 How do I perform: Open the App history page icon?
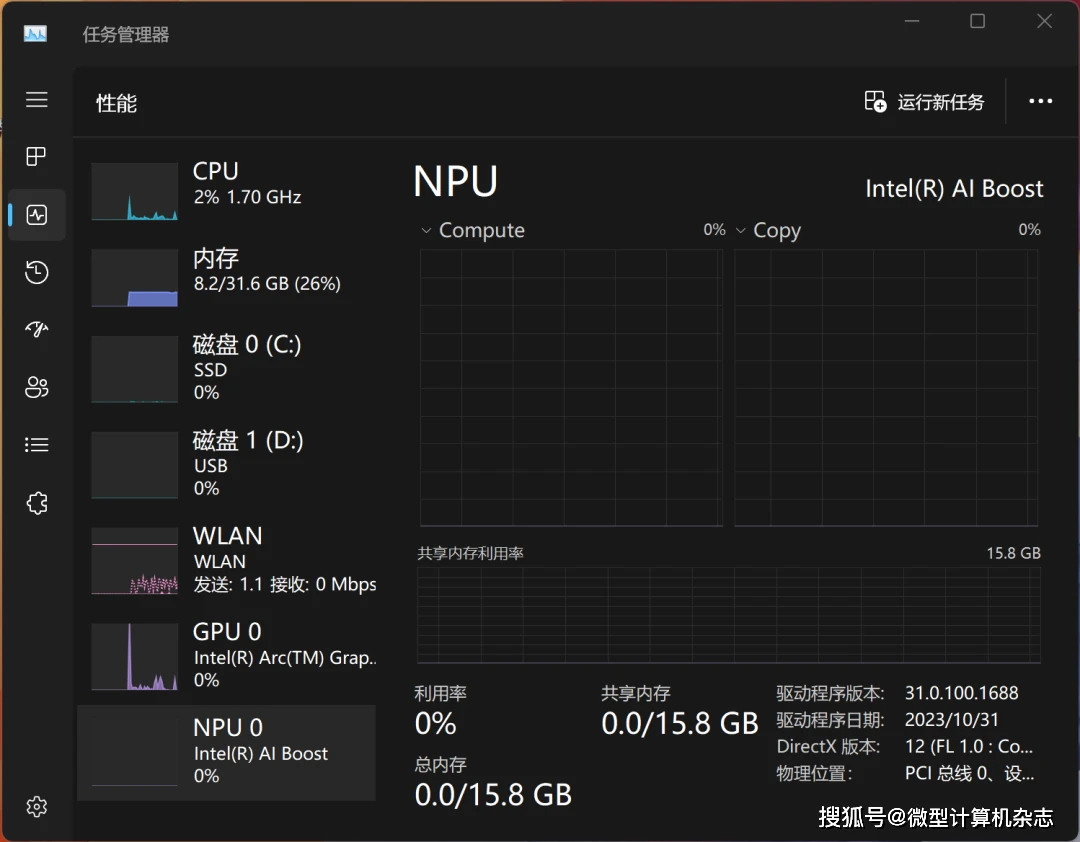37,273
